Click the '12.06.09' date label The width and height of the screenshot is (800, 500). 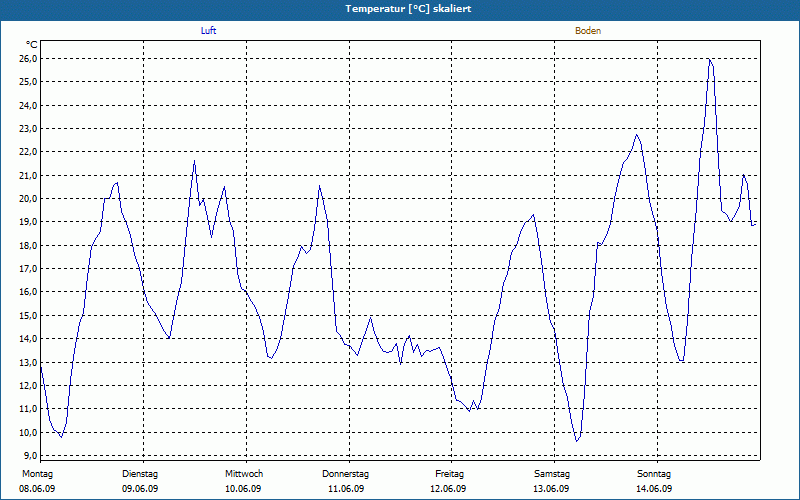point(448,489)
